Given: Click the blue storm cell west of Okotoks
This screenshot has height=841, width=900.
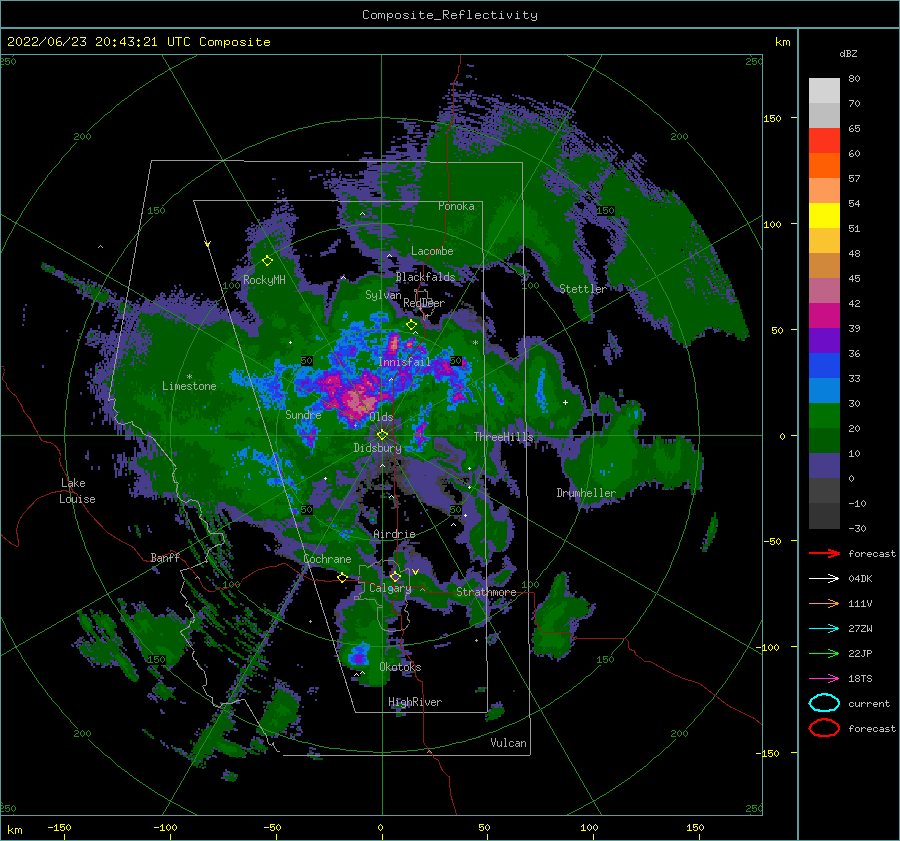Looking at the screenshot, I should coord(359,654).
